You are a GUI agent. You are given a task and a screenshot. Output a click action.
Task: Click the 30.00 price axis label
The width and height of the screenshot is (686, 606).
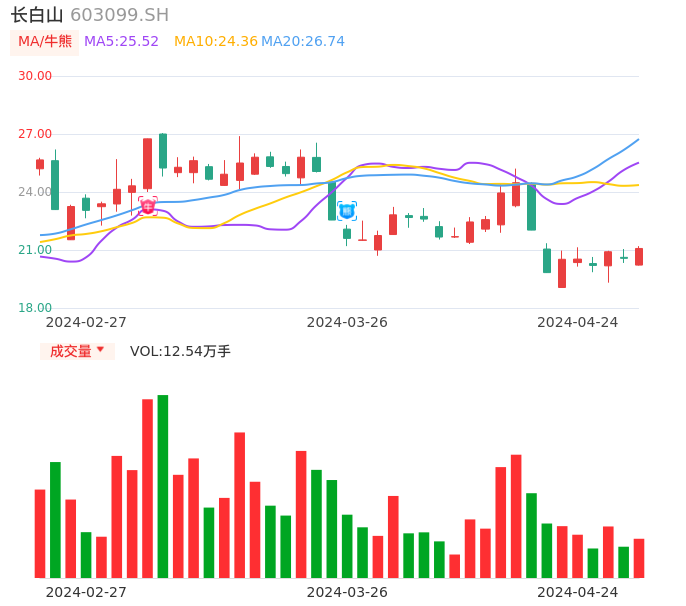click(x=35, y=76)
